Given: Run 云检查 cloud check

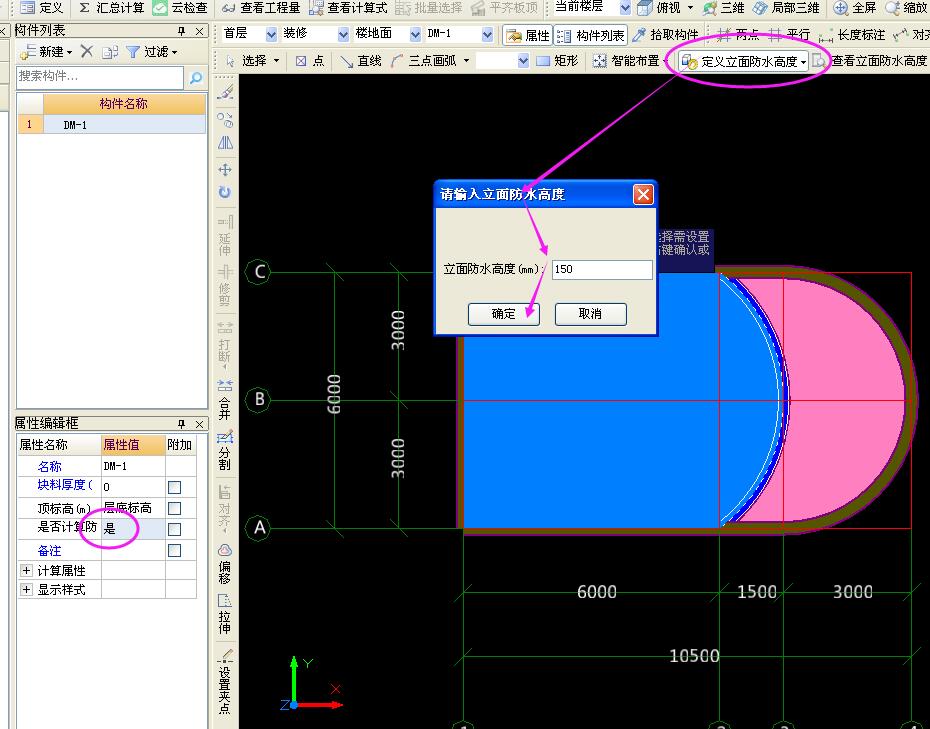Looking at the screenshot, I should [x=181, y=8].
